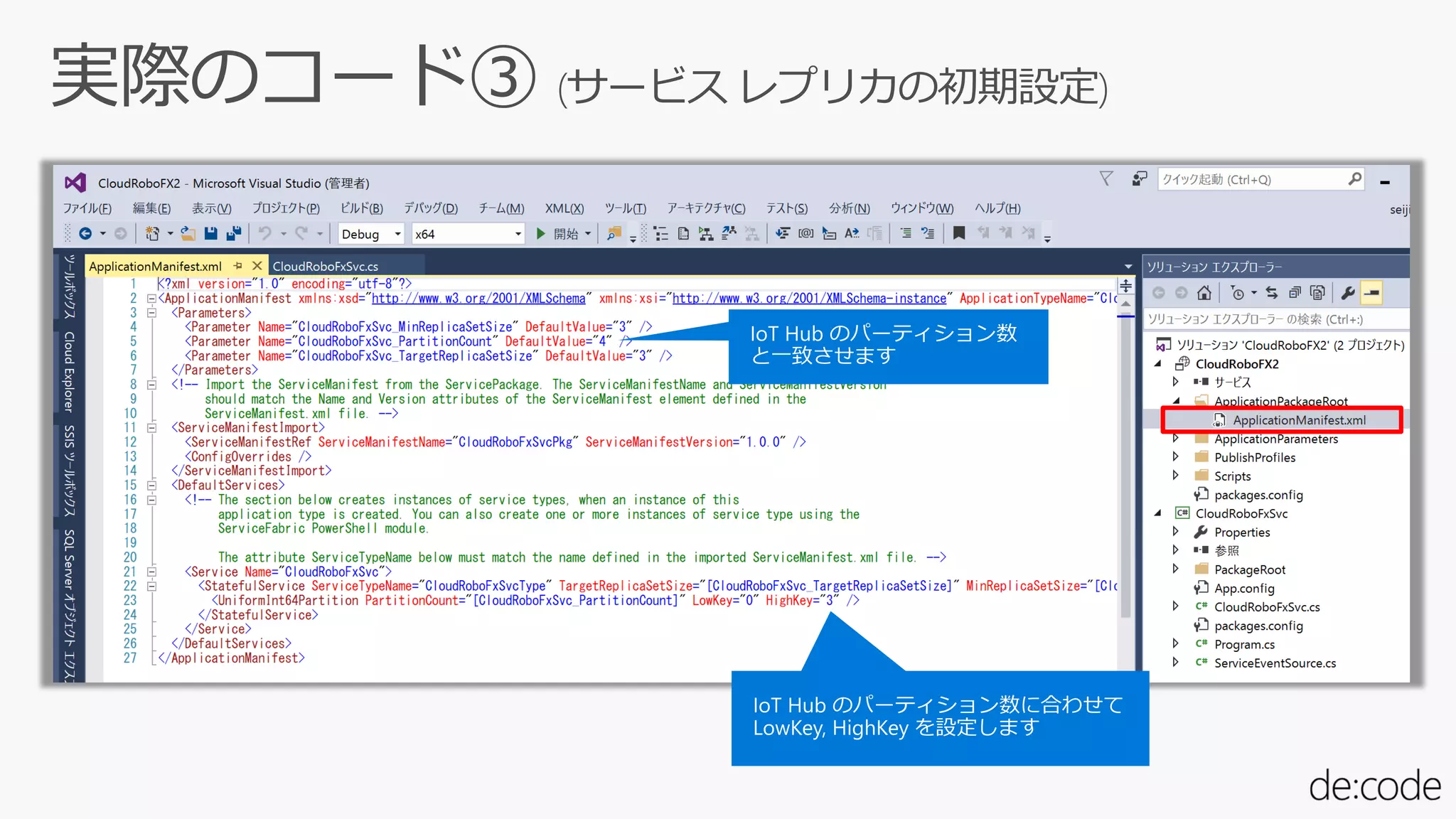This screenshot has height=819, width=1456.
Task: Open the ツールボックス side panel tab
Action: pyautogui.click(x=70, y=286)
